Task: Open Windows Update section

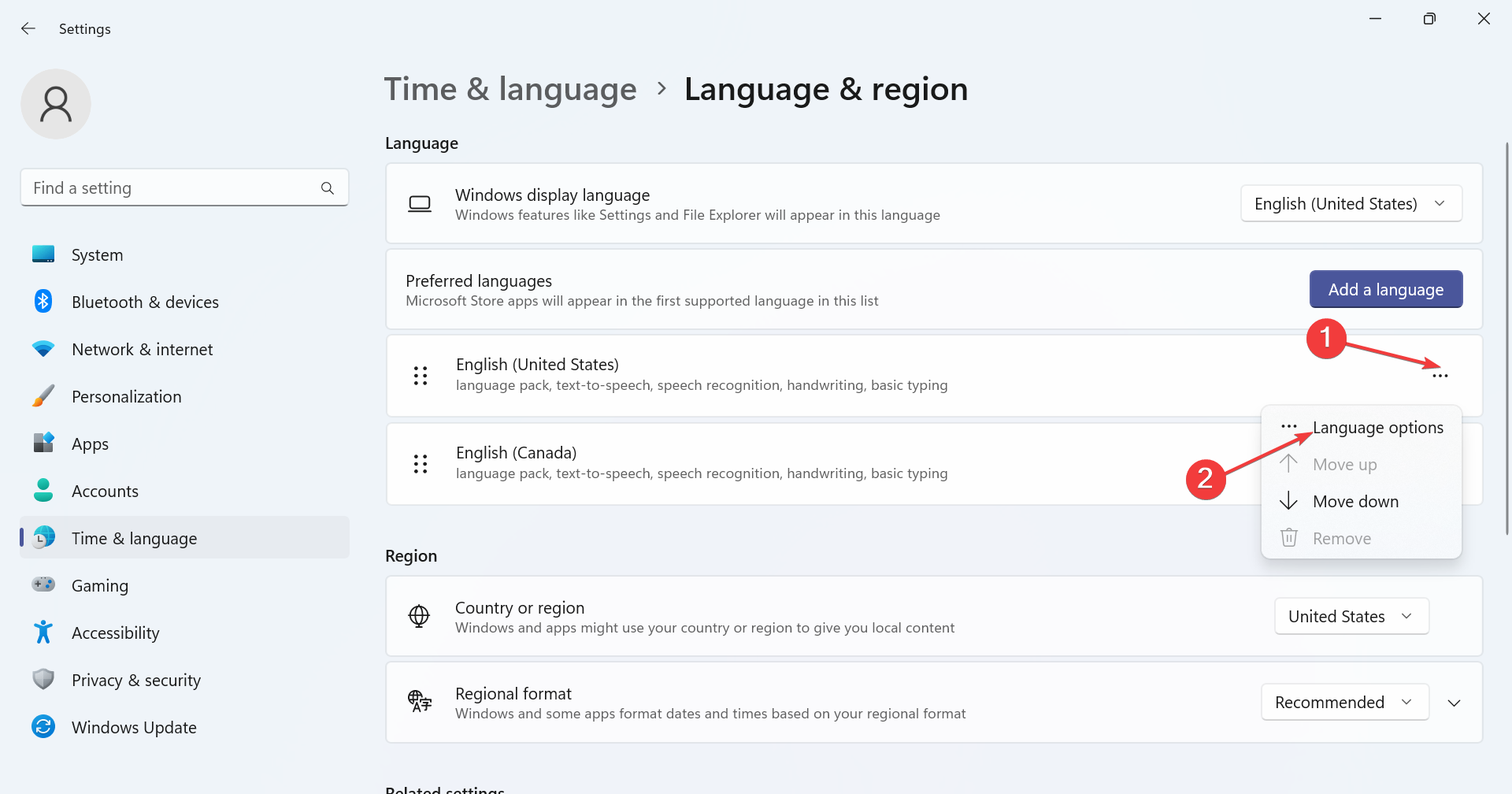Action: [x=134, y=728]
